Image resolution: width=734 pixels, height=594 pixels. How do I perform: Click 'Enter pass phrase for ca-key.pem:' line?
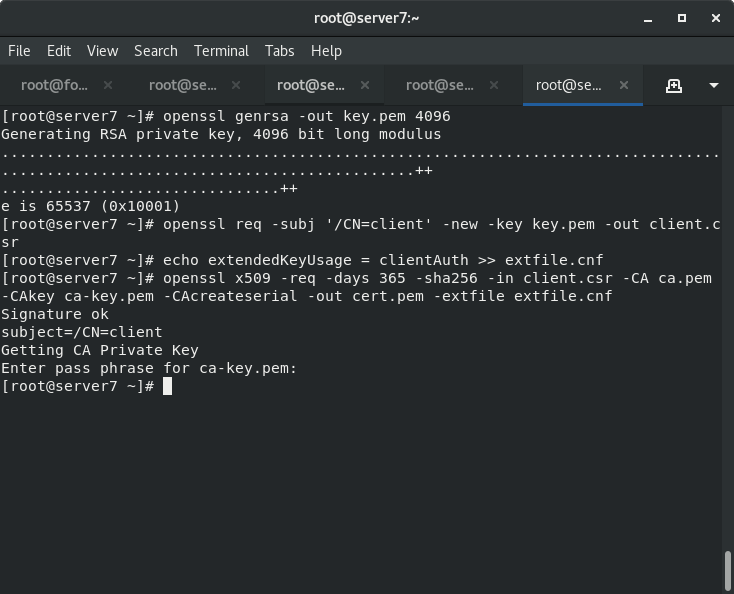click(x=149, y=368)
